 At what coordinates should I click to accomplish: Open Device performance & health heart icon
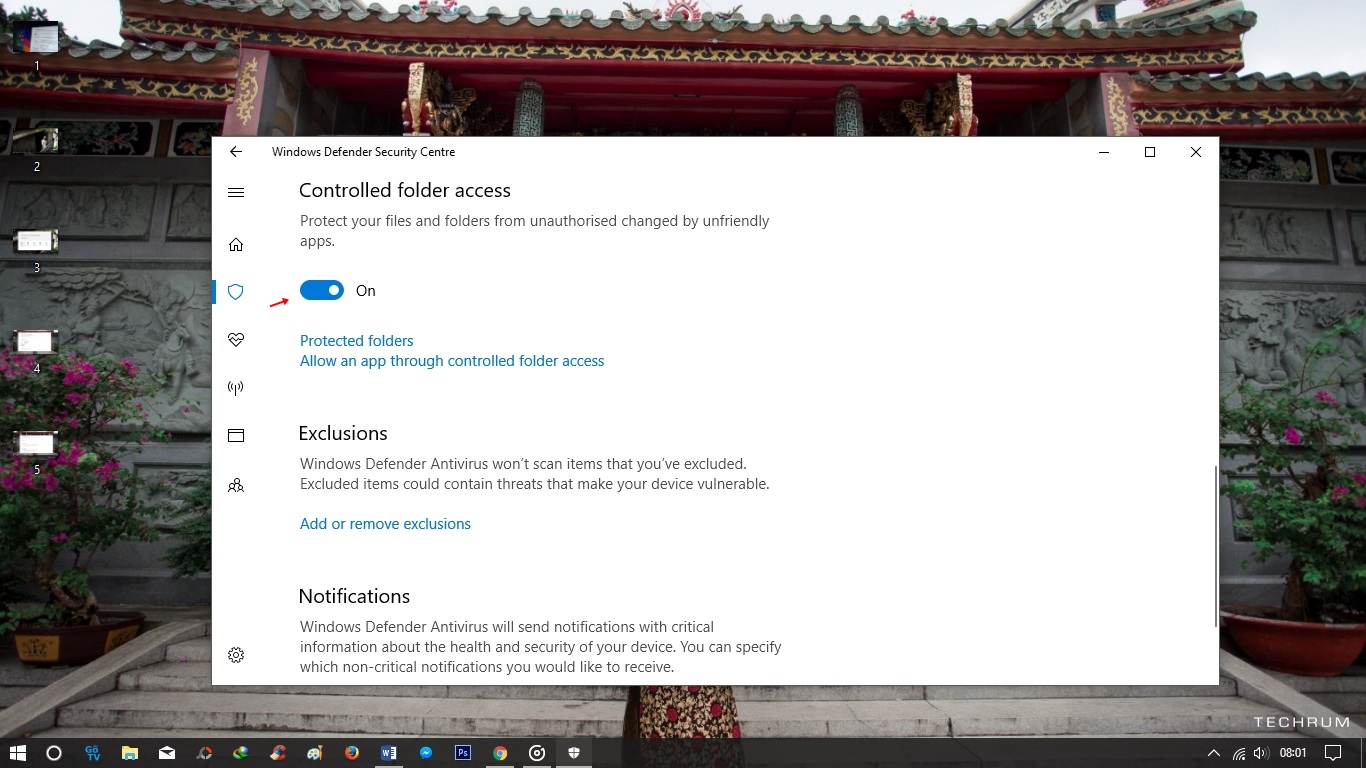(x=236, y=340)
